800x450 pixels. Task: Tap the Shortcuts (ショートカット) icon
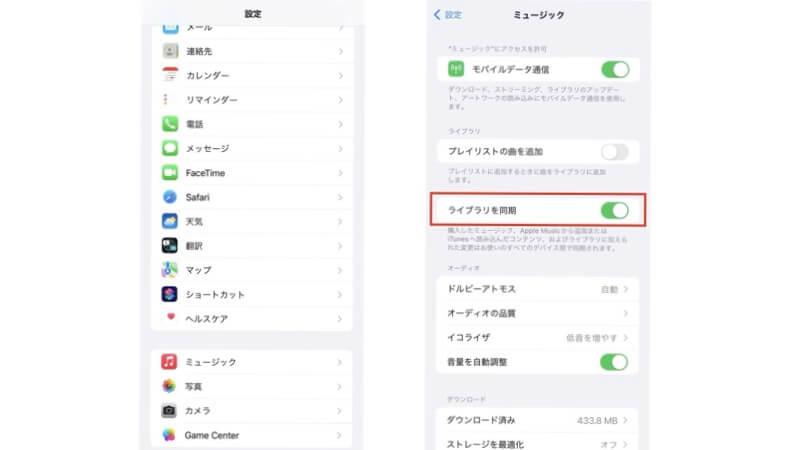170,294
